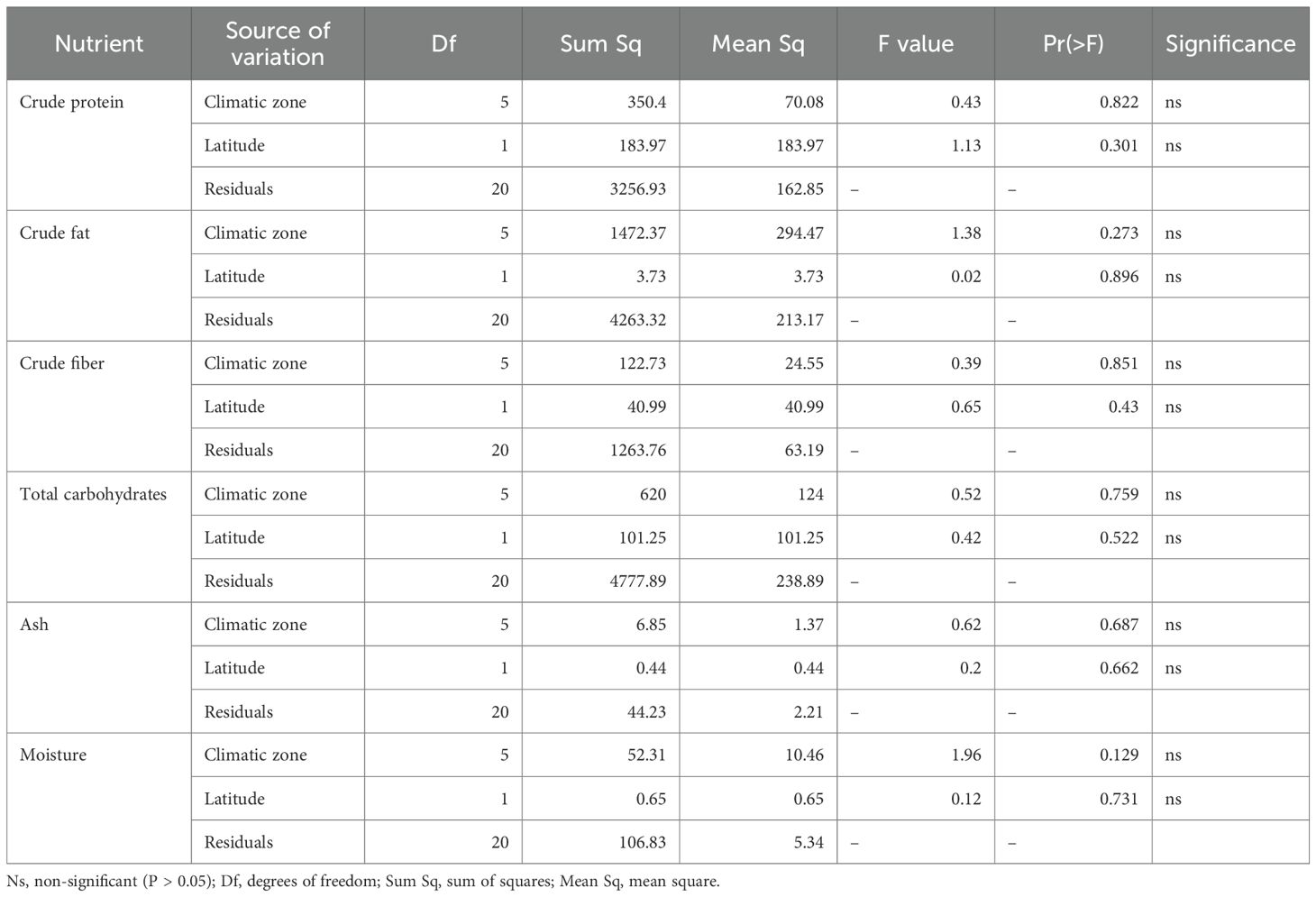This screenshot has width=1316, height=897.
Task: Click the 1.96 F value cell
Action: pos(965,755)
